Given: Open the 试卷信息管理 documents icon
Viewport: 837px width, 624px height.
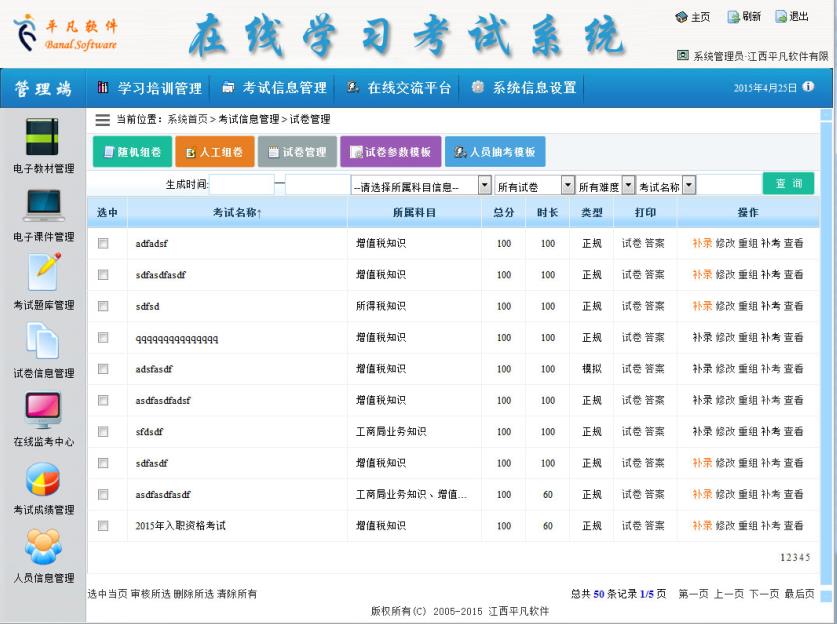Looking at the screenshot, I should click(42, 341).
